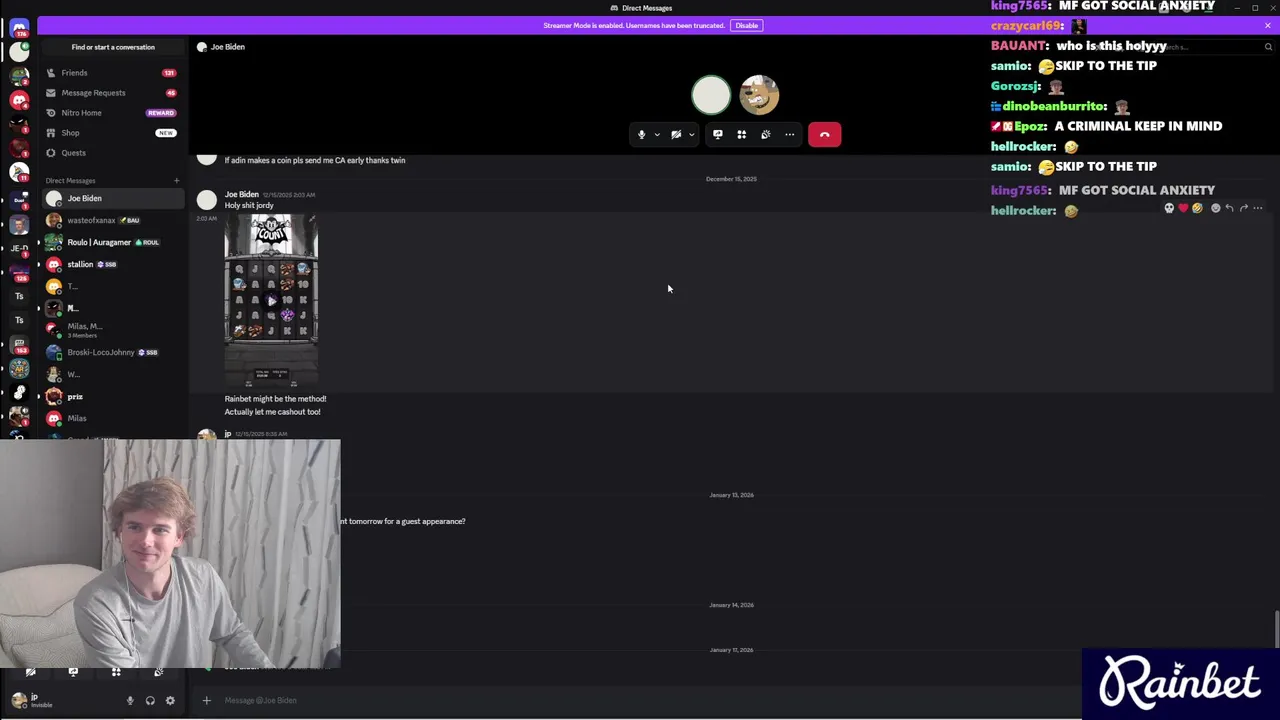Viewport: 1280px width, 720px height.
Task: Open wasteofxanax direct message
Action: click(x=112, y=220)
